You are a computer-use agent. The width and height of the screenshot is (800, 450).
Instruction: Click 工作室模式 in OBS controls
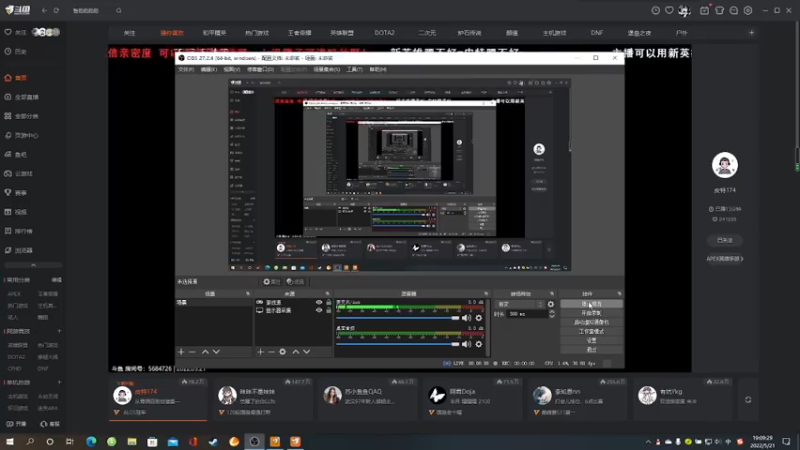click(x=591, y=332)
